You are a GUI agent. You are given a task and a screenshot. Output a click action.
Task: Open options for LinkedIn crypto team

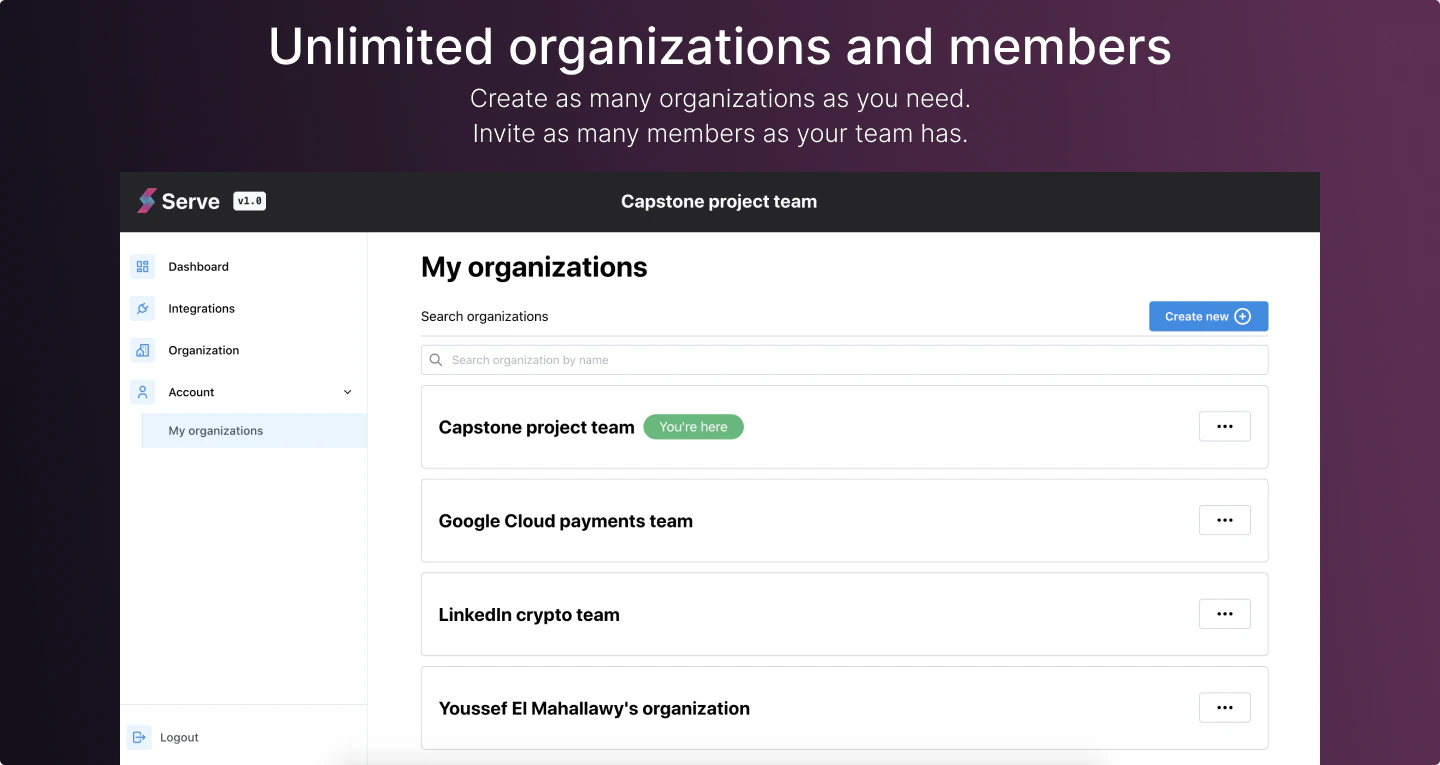coord(1224,614)
